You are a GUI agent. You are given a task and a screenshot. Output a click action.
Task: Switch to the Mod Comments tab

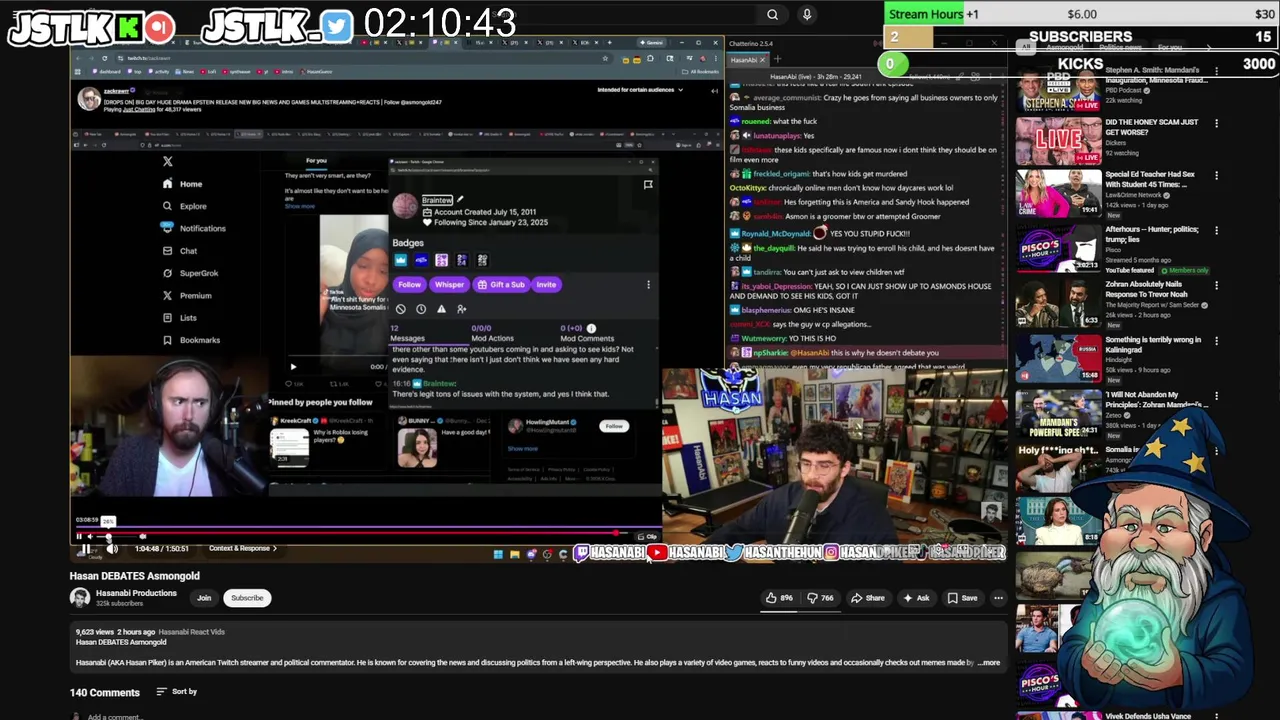coord(587,333)
